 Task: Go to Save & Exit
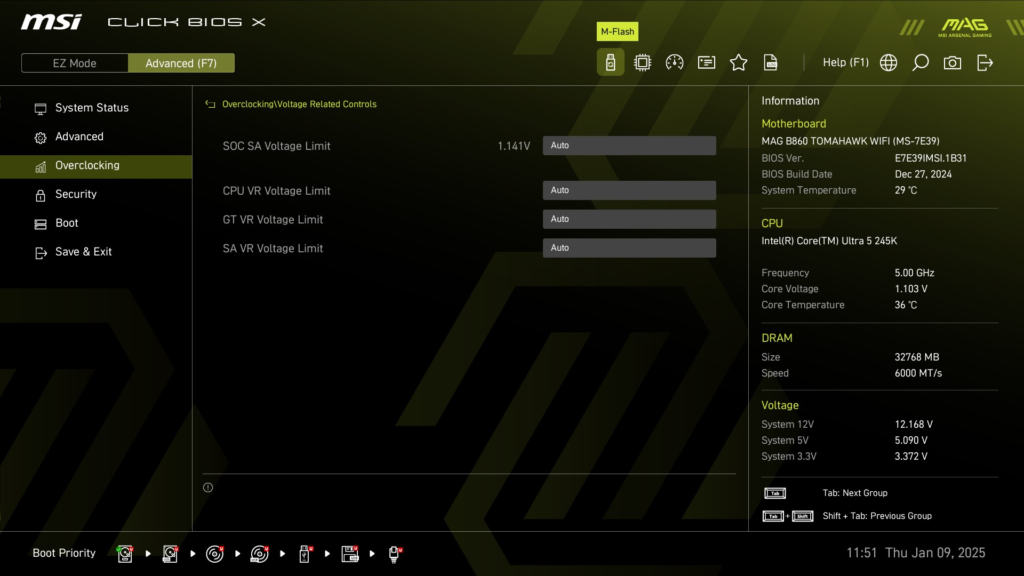[x=85, y=251]
